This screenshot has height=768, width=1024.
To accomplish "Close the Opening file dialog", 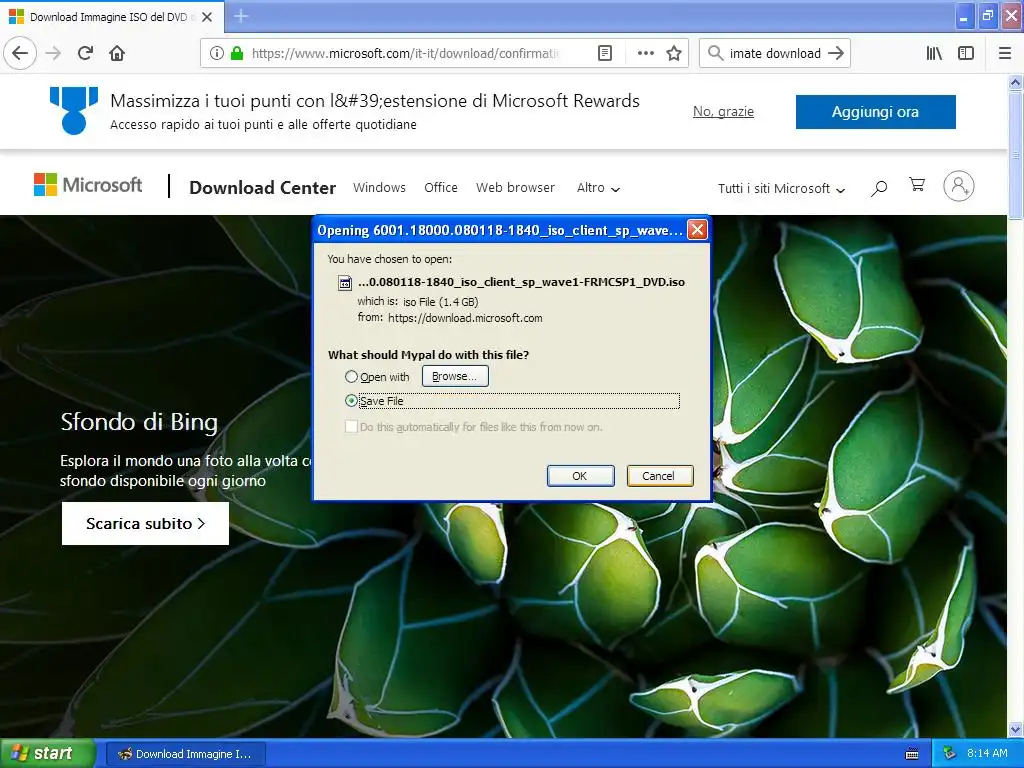I will tap(697, 229).
